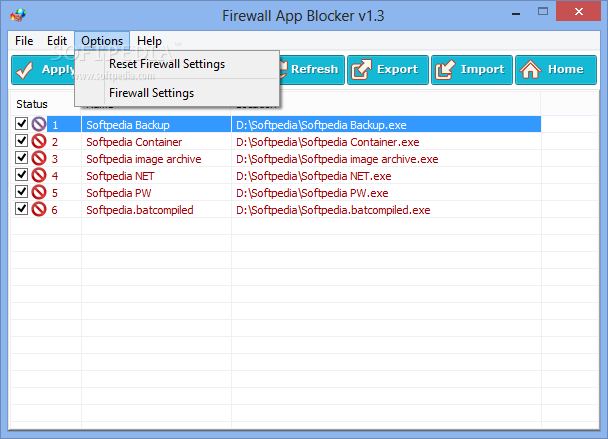Select the Softpedia.batcompiled name cell
The image size is (608, 439).
point(156,210)
